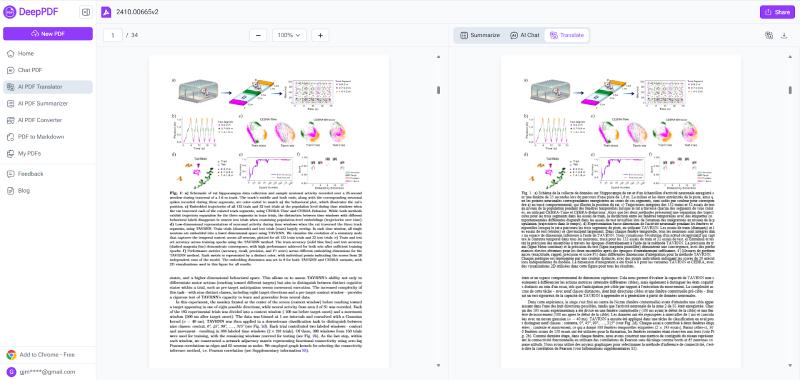Click Add to Chrome - Free
Viewport: 800px width, 380px height.
[47, 354]
